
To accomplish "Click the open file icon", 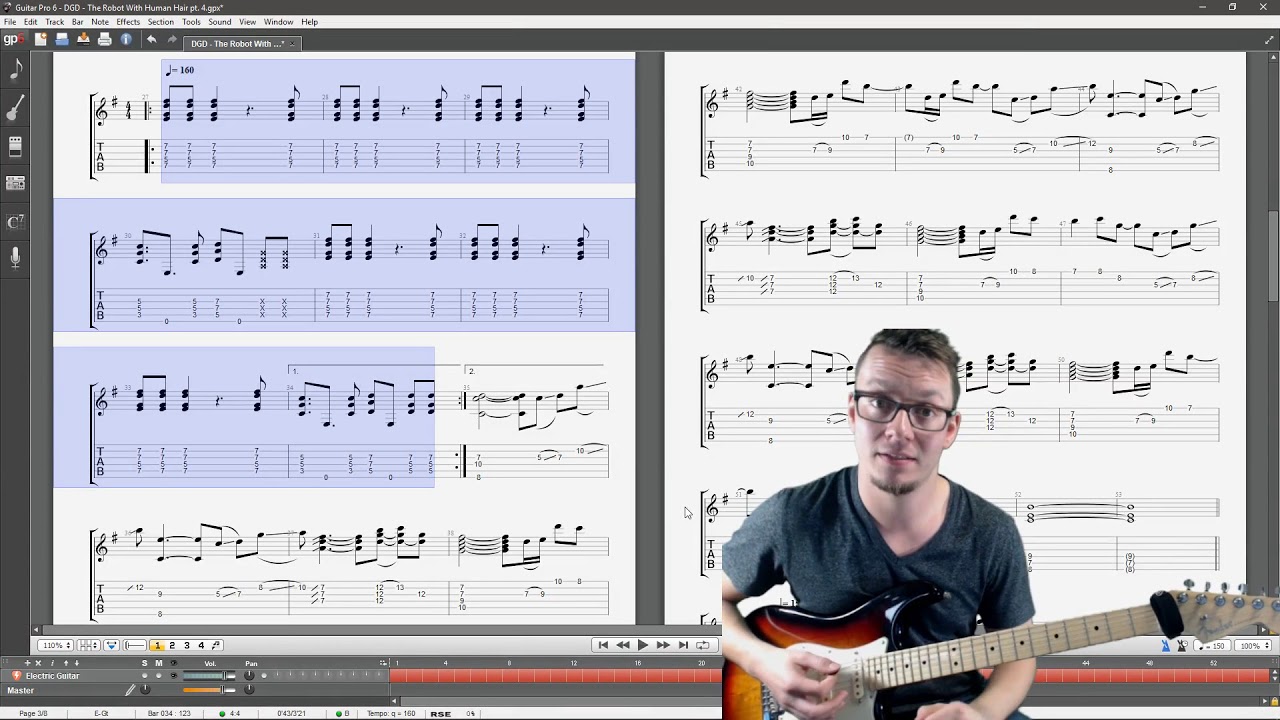I will pos(62,40).
